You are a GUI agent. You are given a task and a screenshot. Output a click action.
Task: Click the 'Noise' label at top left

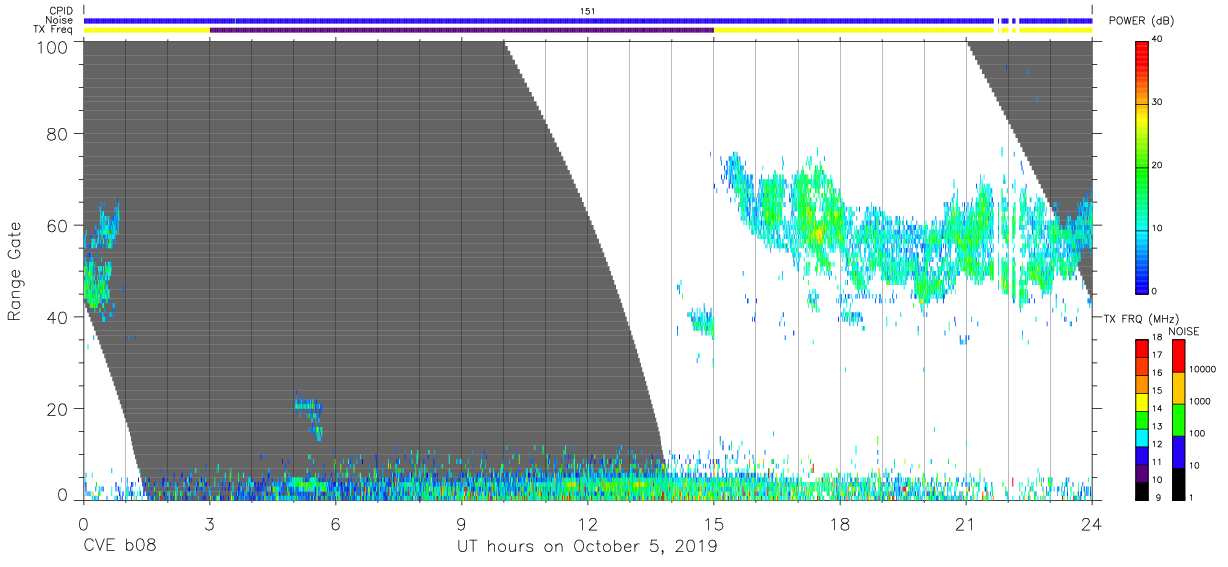coord(60,20)
